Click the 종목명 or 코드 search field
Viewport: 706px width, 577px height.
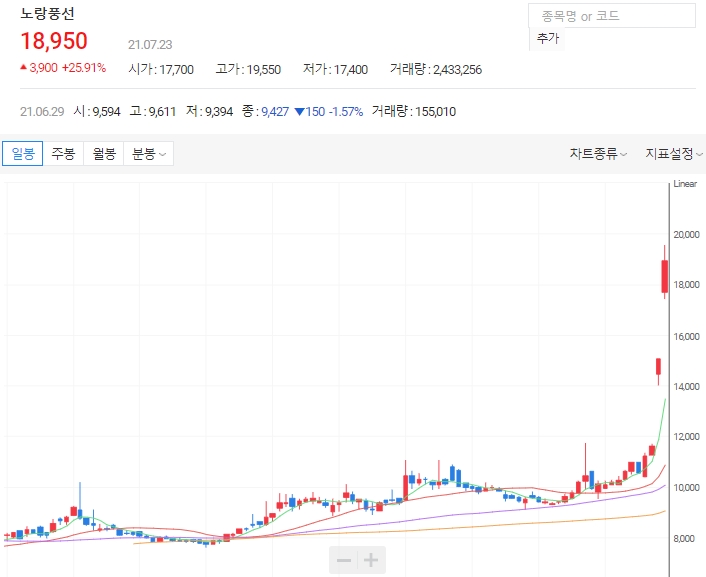pyautogui.click(x=612, y=16)
